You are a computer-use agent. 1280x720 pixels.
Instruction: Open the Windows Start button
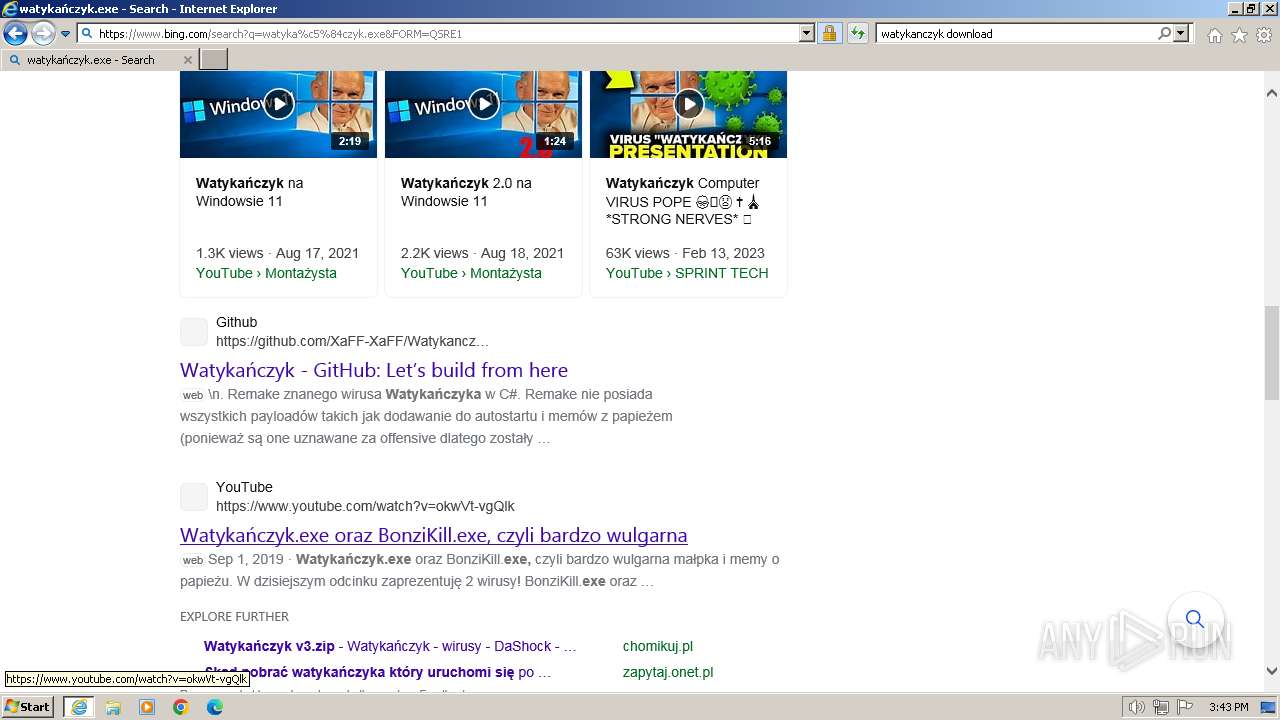[x=28, y=707]
